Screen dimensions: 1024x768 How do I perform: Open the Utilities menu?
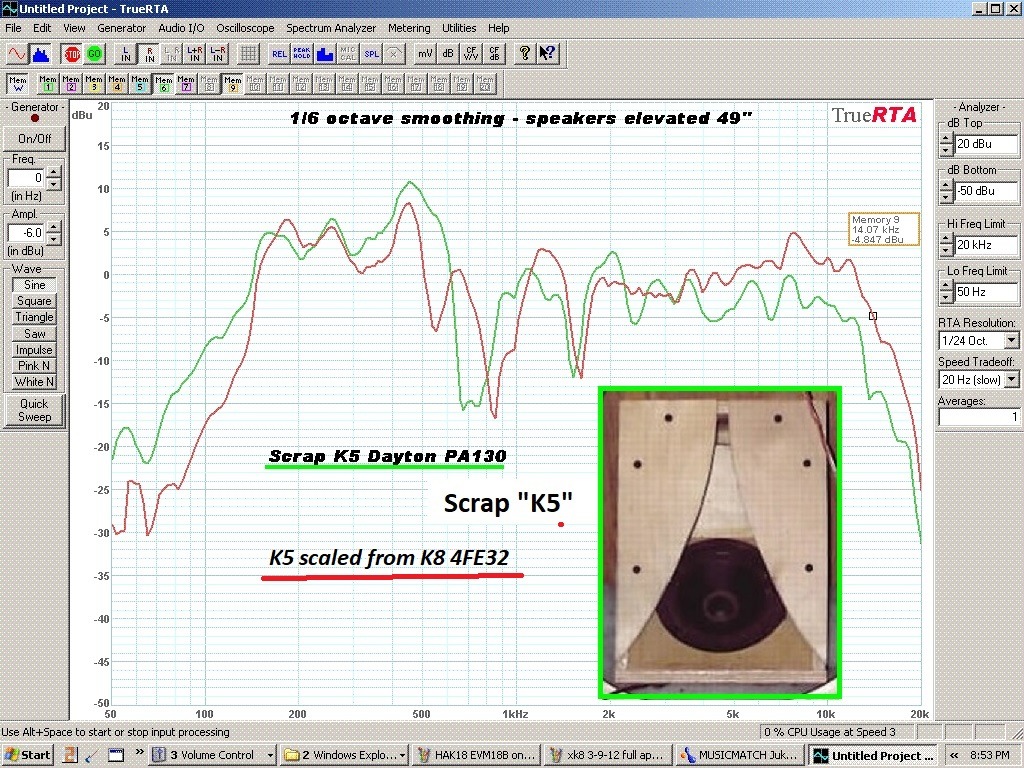click(459, 28)
